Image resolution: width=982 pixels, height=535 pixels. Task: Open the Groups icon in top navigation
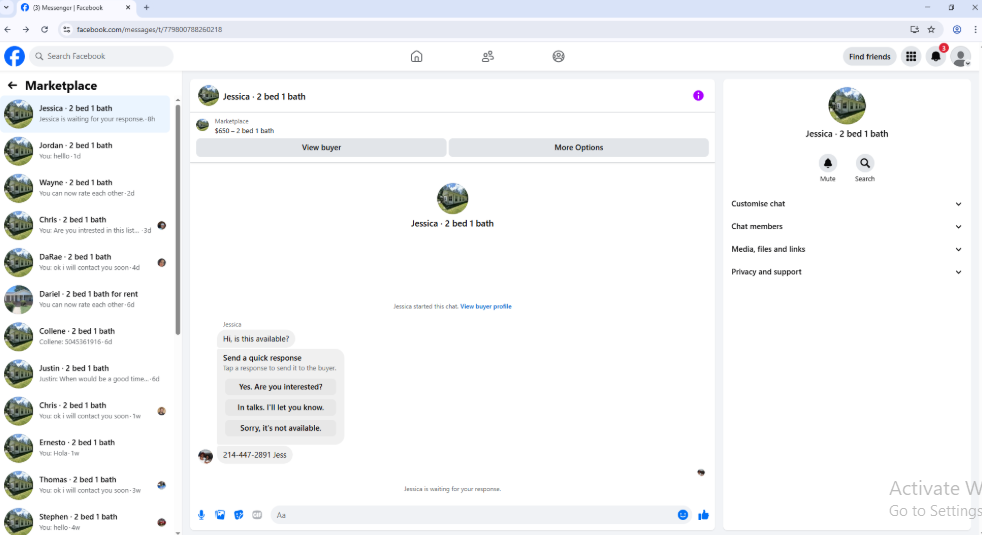click(559, 56)
